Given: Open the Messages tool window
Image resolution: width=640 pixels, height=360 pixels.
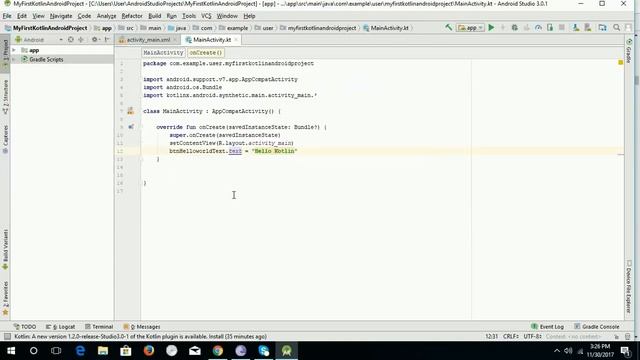Looking at the screenshot, I should pos(142,327).
